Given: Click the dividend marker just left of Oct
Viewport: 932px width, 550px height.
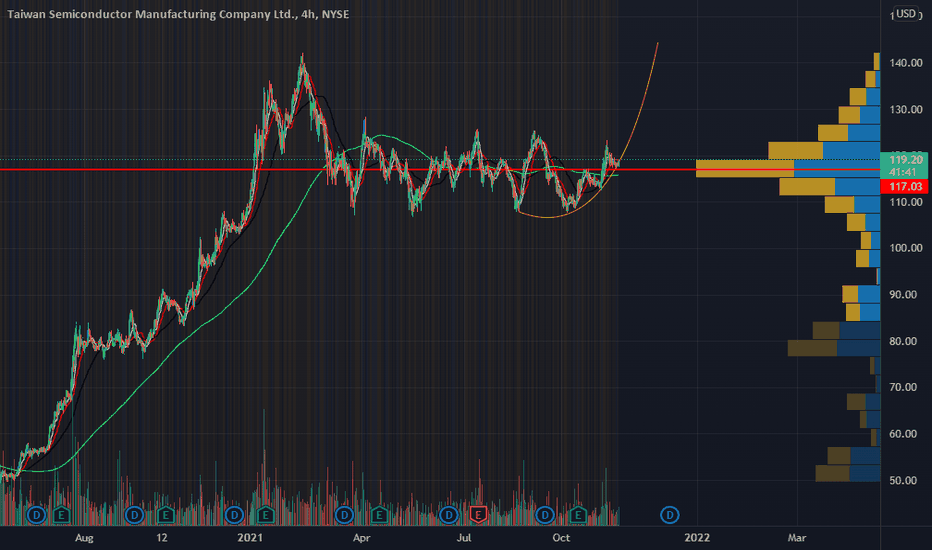Looking at the screenshot, I should 544,515.
